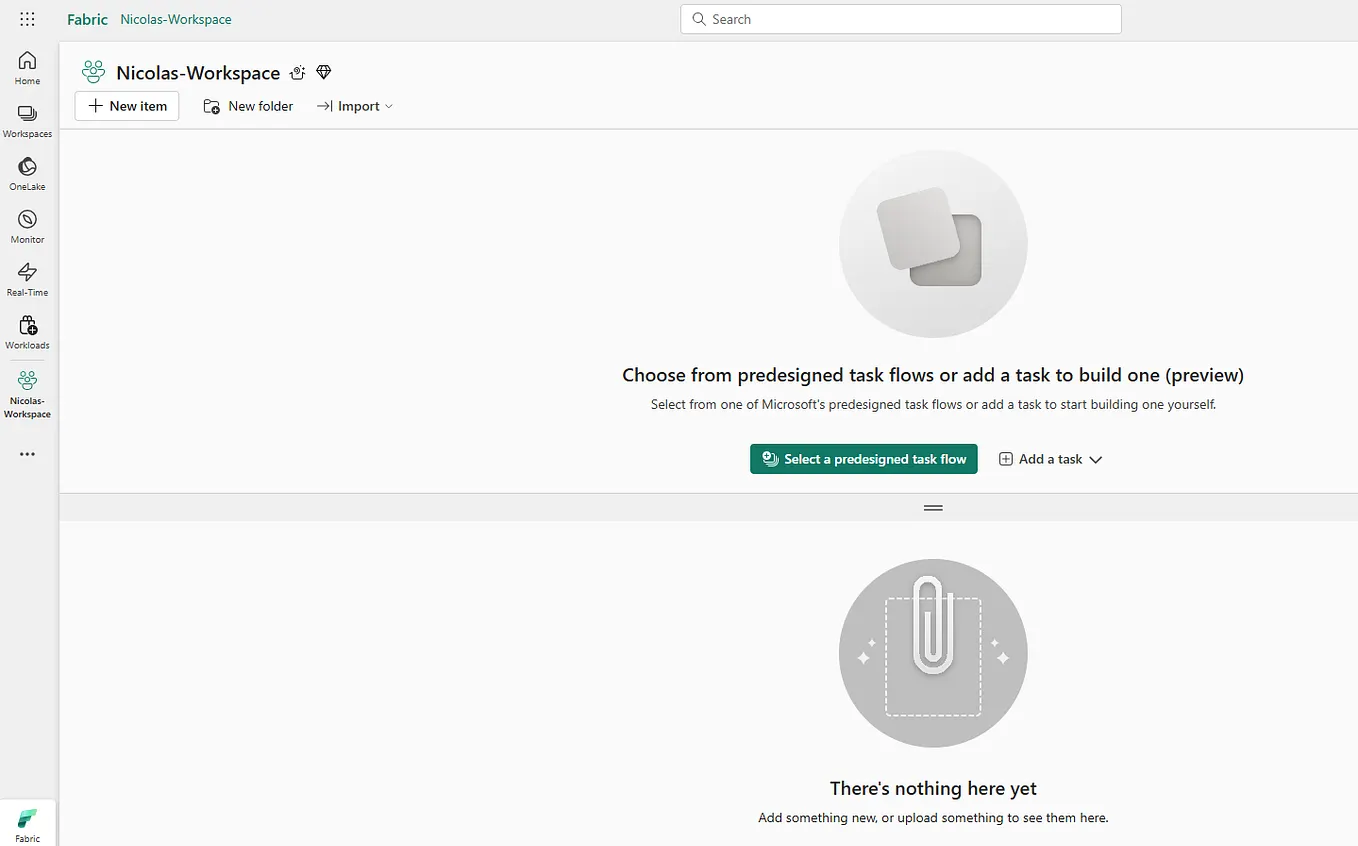Click Select a predesigned task flow button
The image size is (1358, 846).
click(x=864, y=459)
